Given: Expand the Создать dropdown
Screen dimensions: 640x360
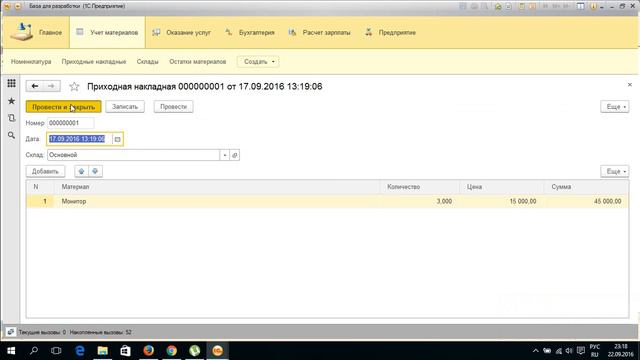Looking at the screenshot, I should 258,62.
